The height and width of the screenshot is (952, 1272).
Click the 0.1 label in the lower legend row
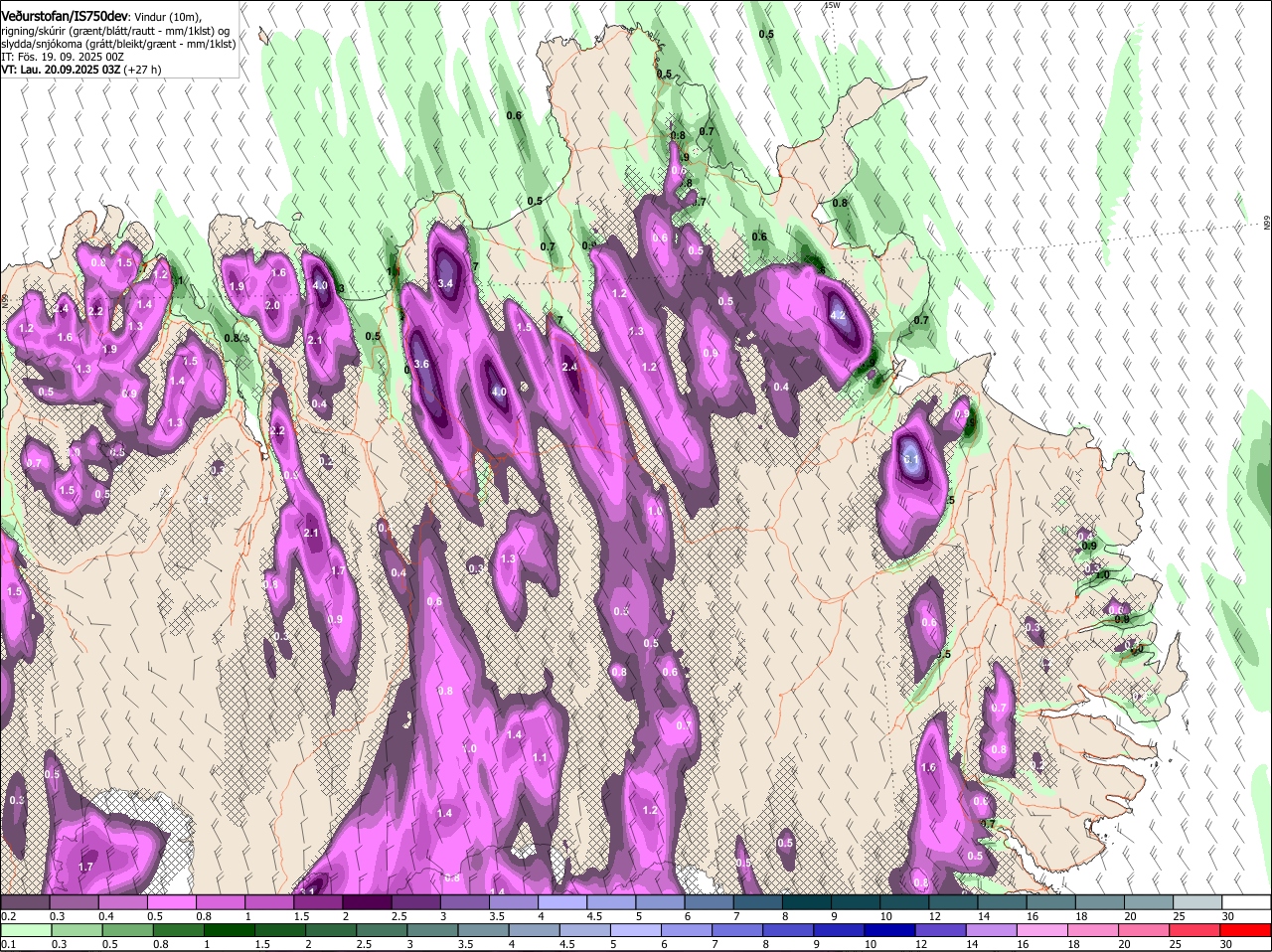click(x=8, y=944)
